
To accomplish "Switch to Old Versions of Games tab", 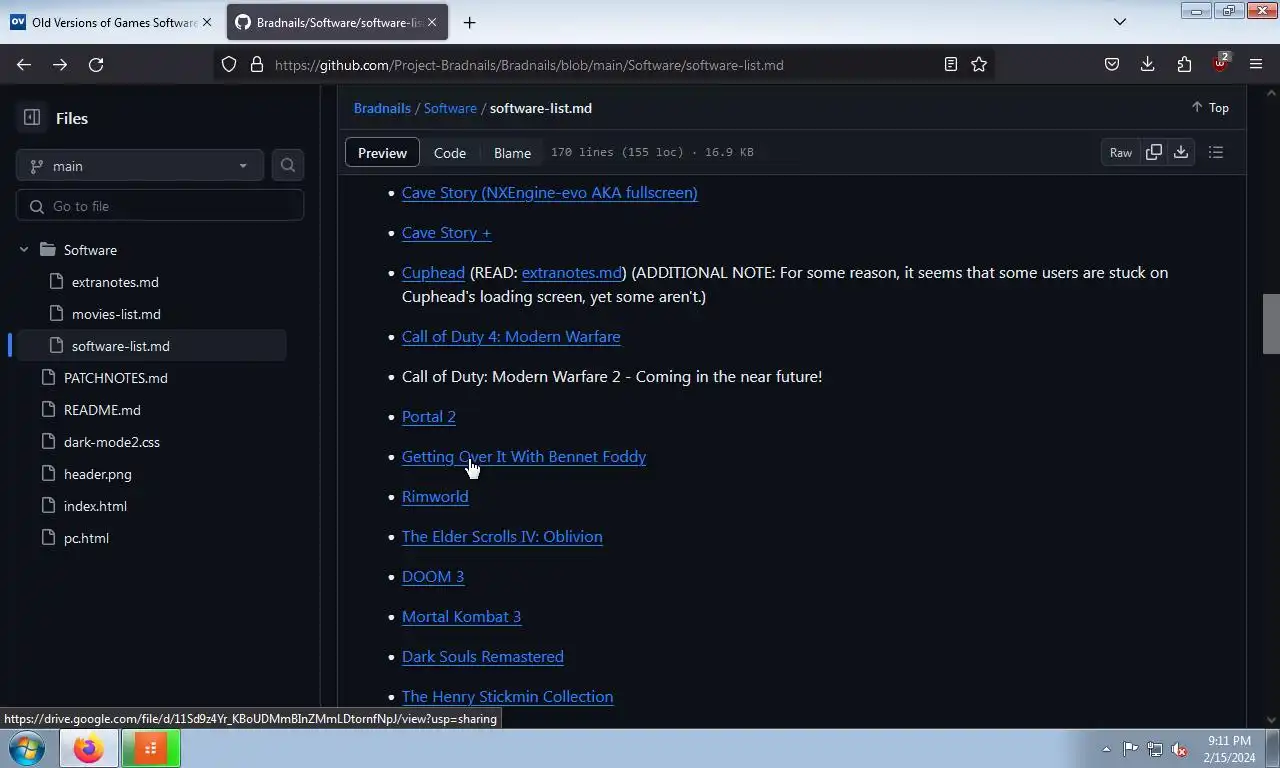I will click(111, 22).
